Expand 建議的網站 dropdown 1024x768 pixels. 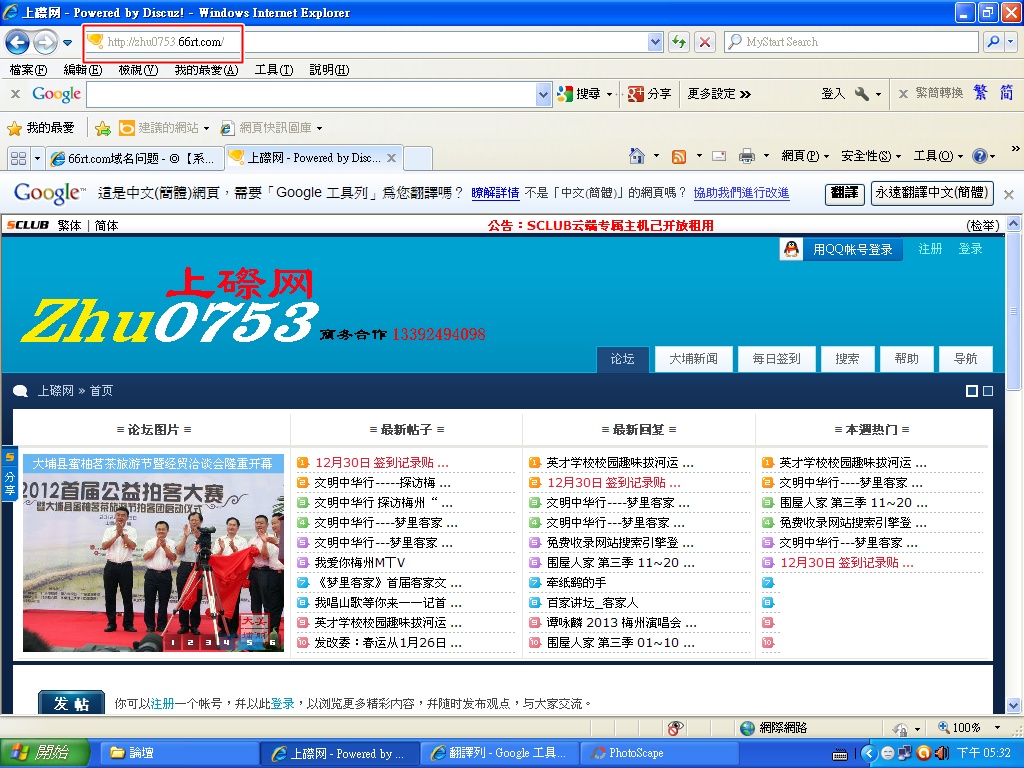206,129
